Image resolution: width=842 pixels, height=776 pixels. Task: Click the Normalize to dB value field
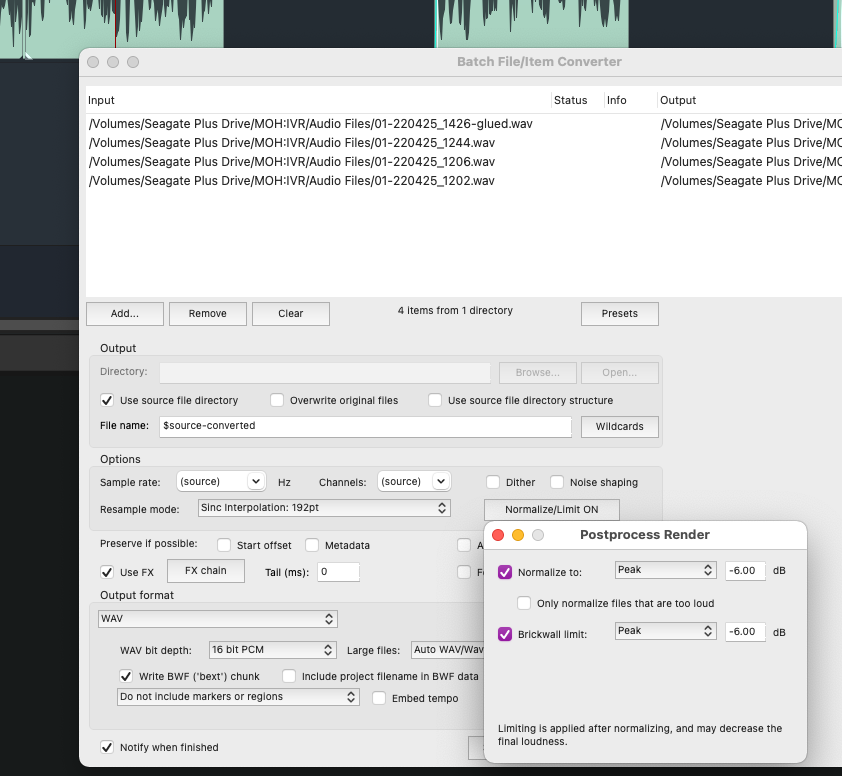point(745,570)
